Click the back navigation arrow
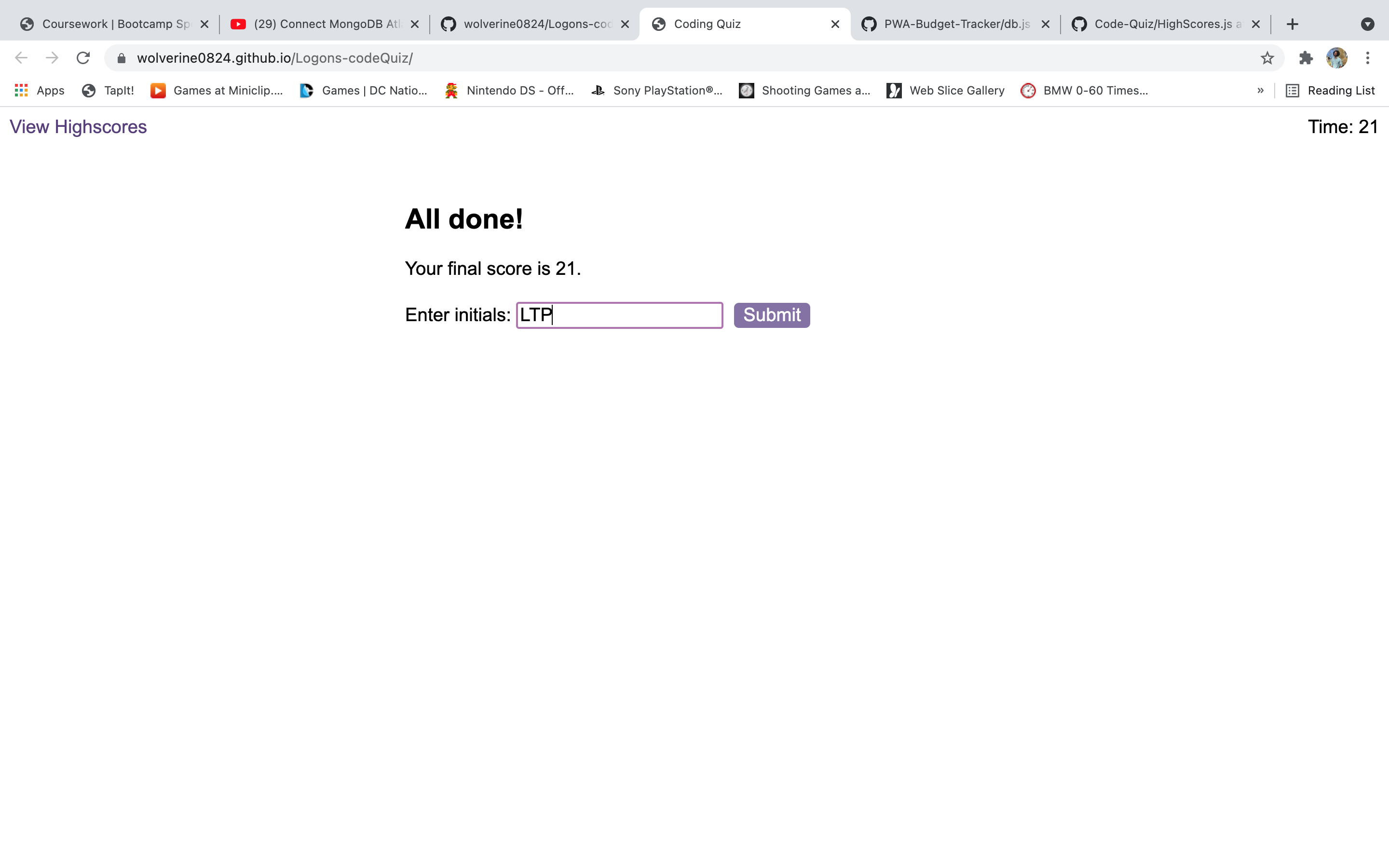Viewport: 1389px width, 868px height. tap(21, 57)
